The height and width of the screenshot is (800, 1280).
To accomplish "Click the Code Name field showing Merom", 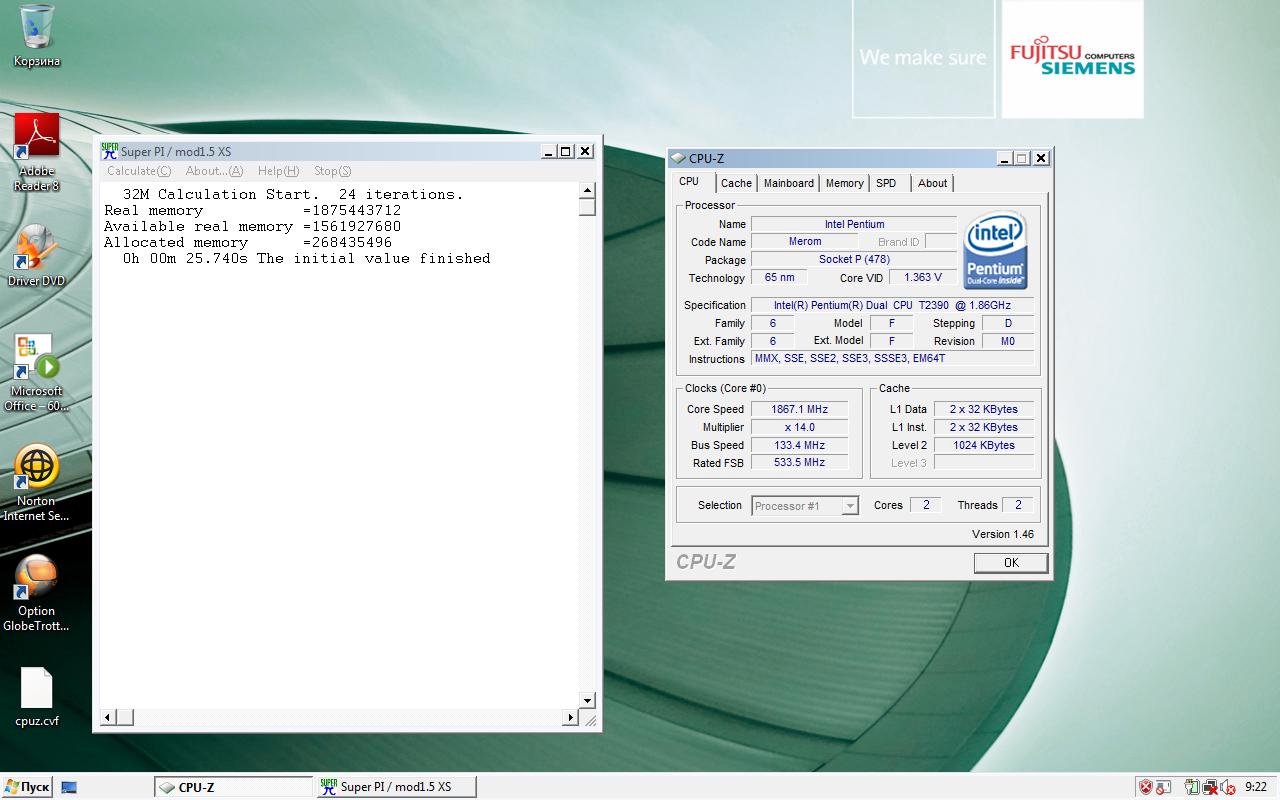I will 805,242.
